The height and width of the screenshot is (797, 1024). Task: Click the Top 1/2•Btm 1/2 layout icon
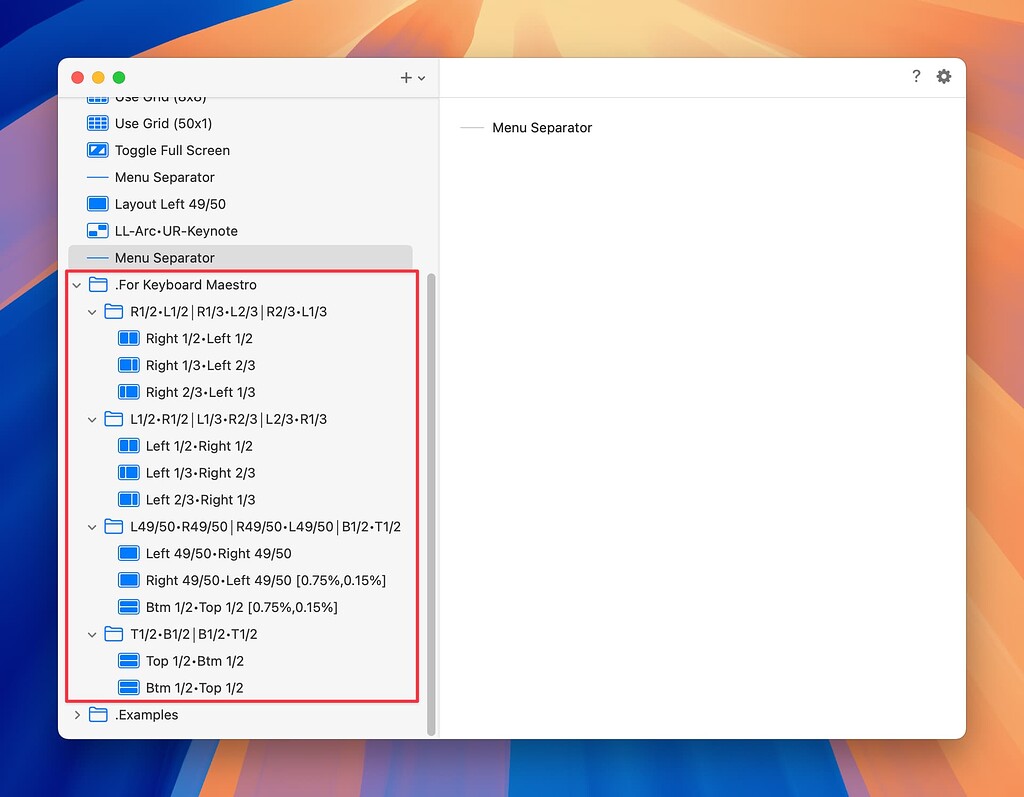(128, 661)
